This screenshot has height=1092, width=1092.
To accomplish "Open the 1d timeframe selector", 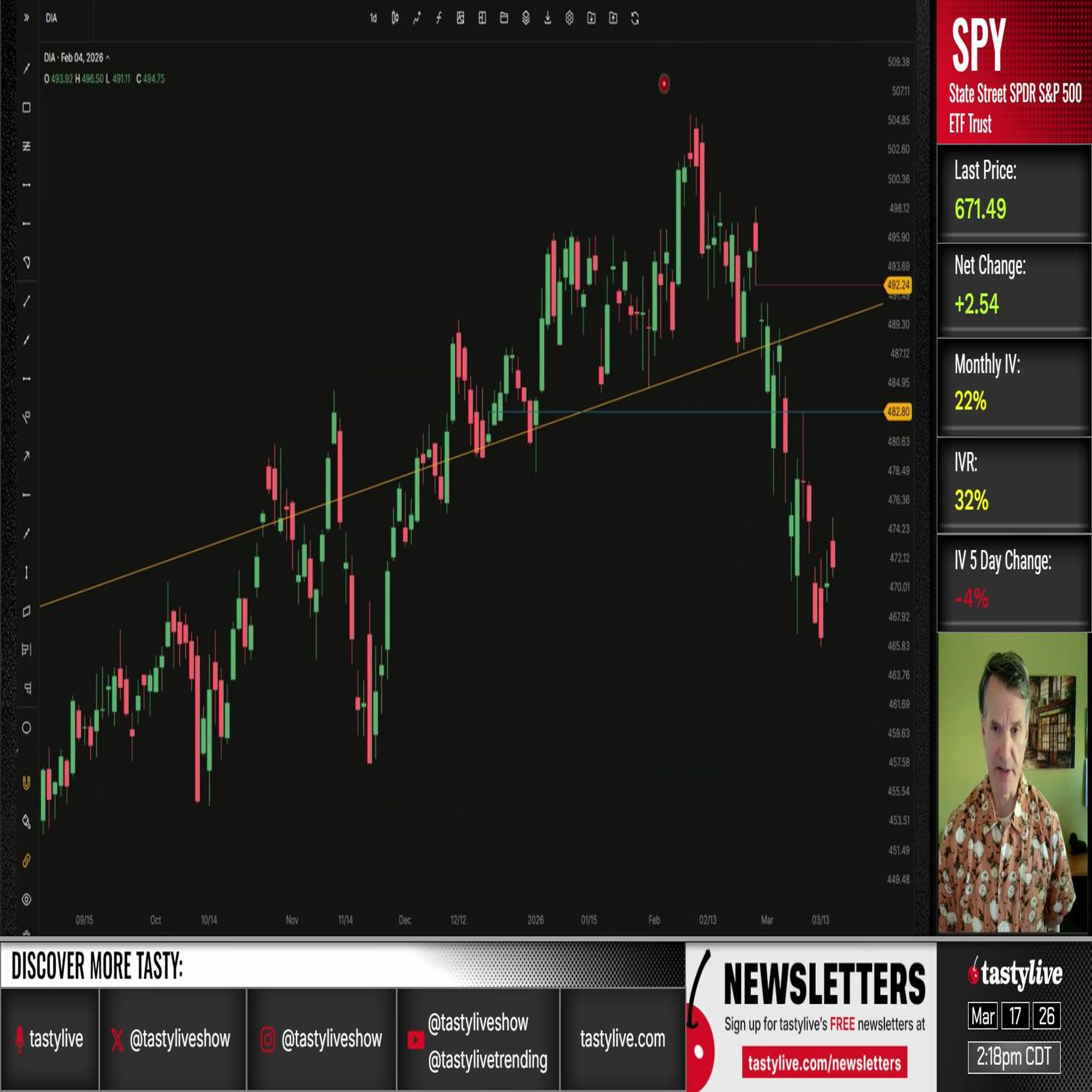I will click(x=373, y=19).
